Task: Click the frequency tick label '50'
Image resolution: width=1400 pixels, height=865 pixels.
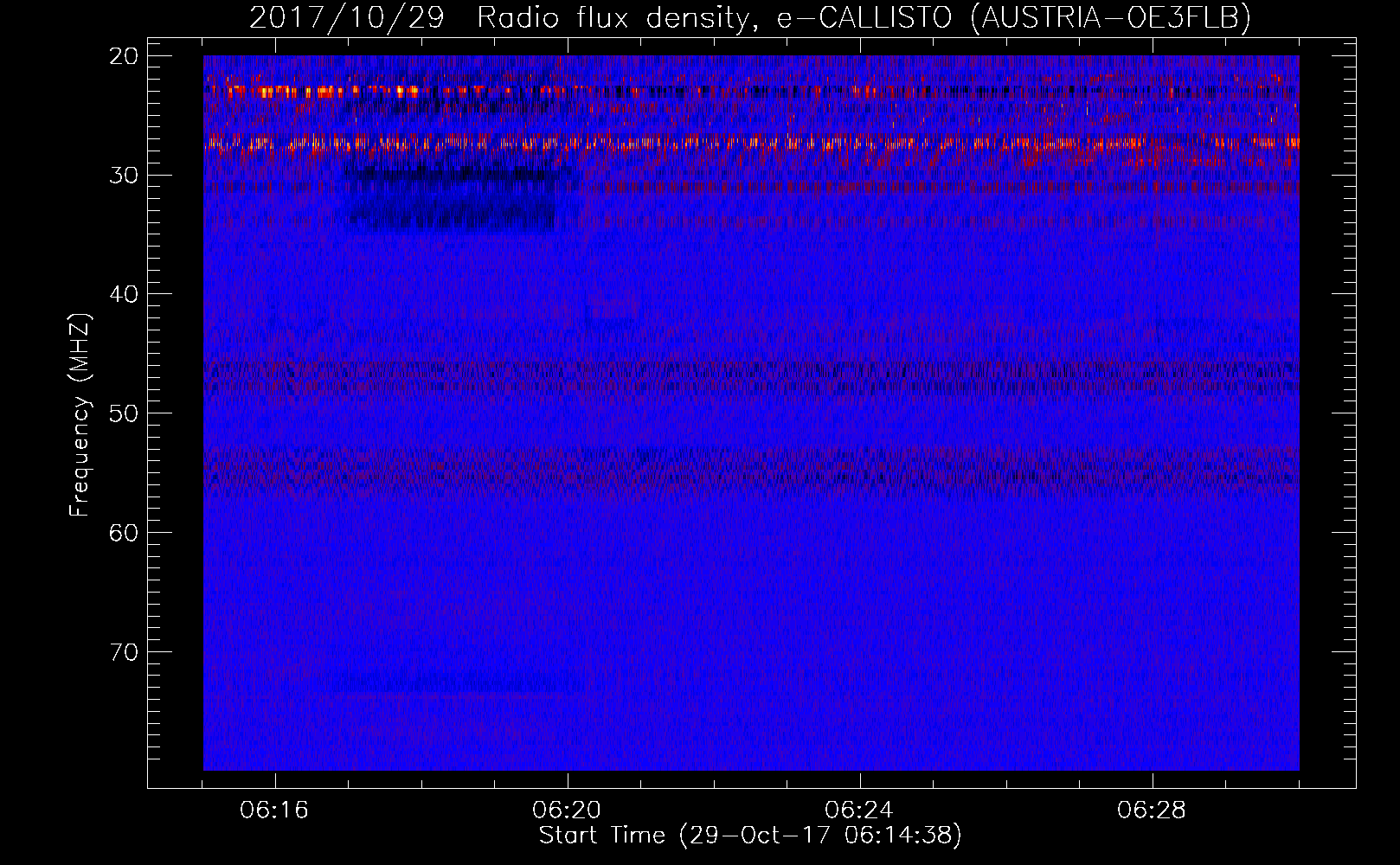Action: click(124, 413)
